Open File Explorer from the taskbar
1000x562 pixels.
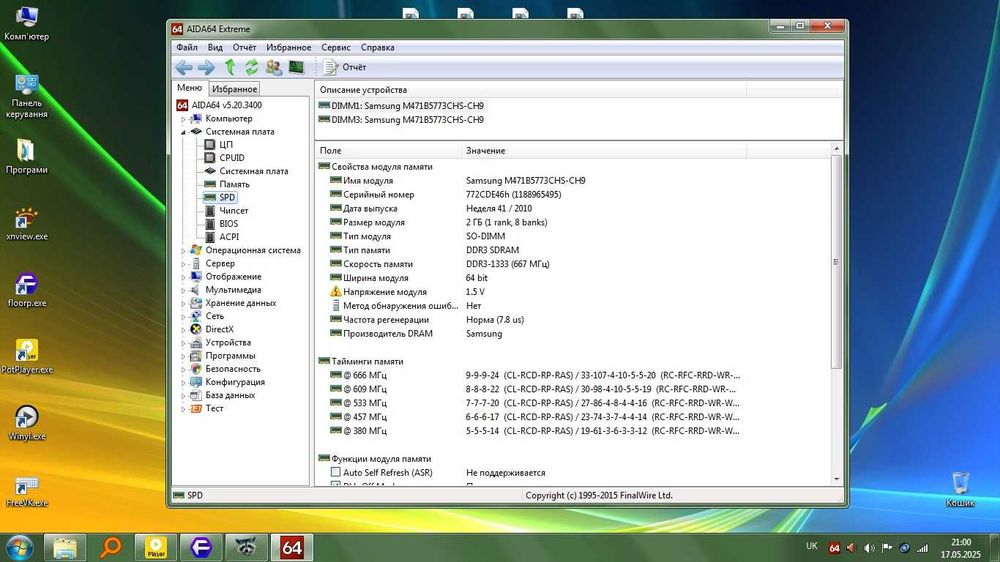(65, 547)
